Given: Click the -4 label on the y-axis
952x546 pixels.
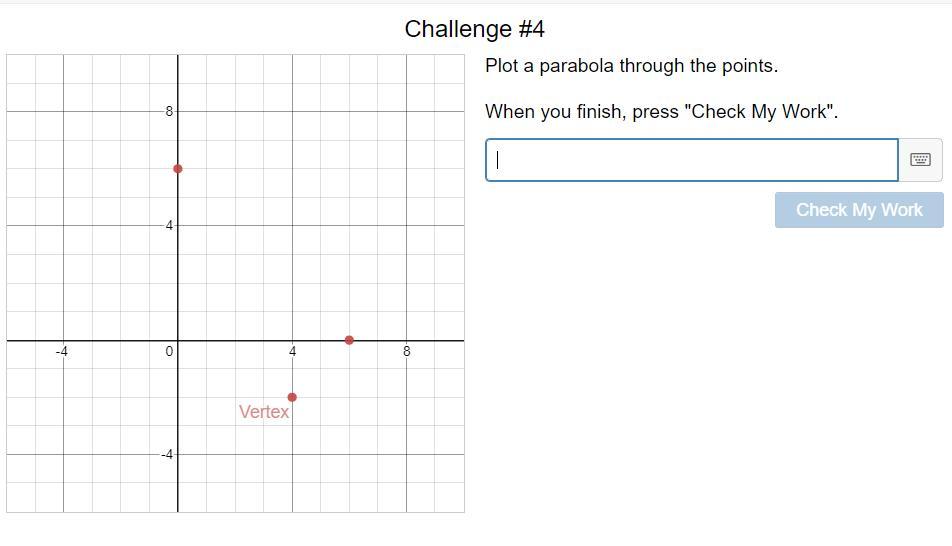Looking at the screenshot, I should coord(167,454).
